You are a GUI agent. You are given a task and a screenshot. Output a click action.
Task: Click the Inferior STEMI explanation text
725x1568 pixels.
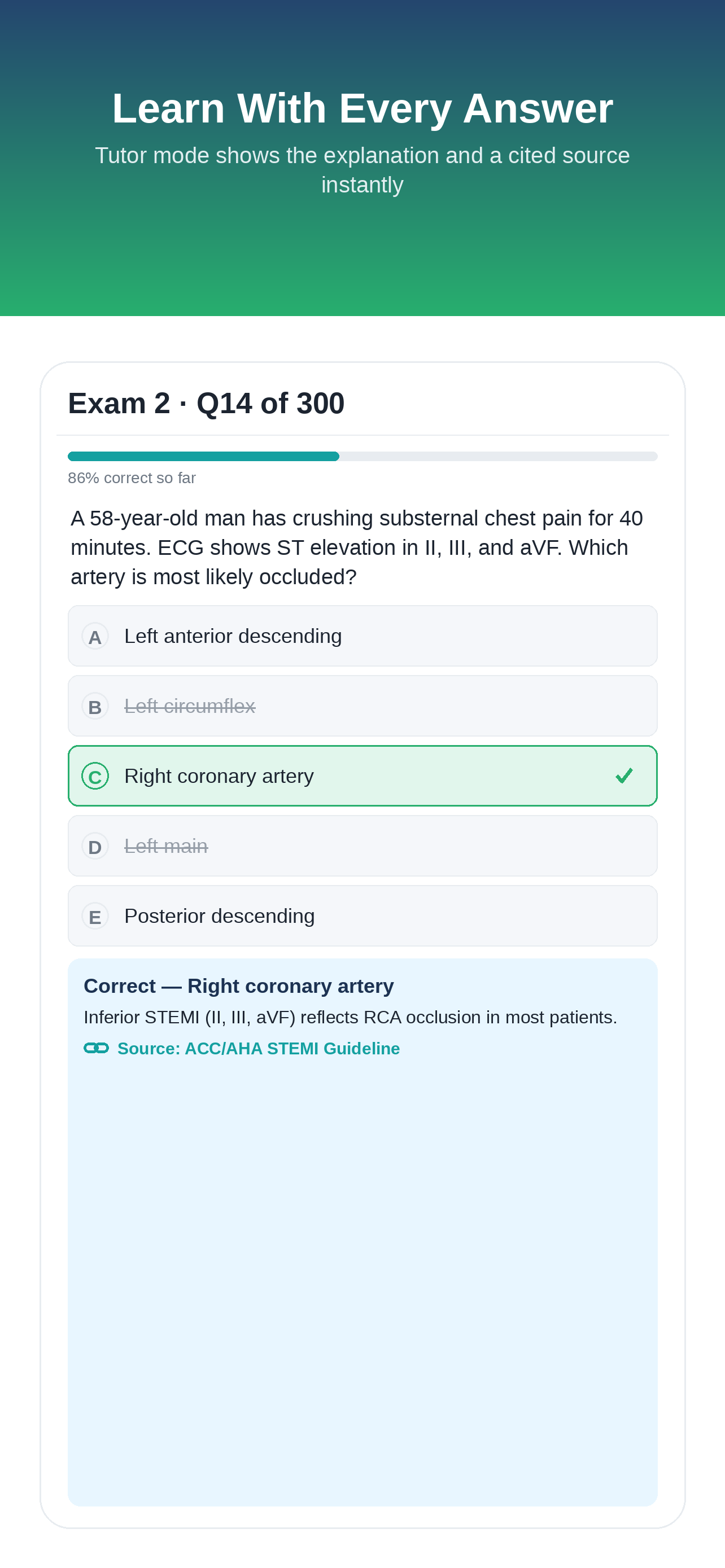(350, 1017)
